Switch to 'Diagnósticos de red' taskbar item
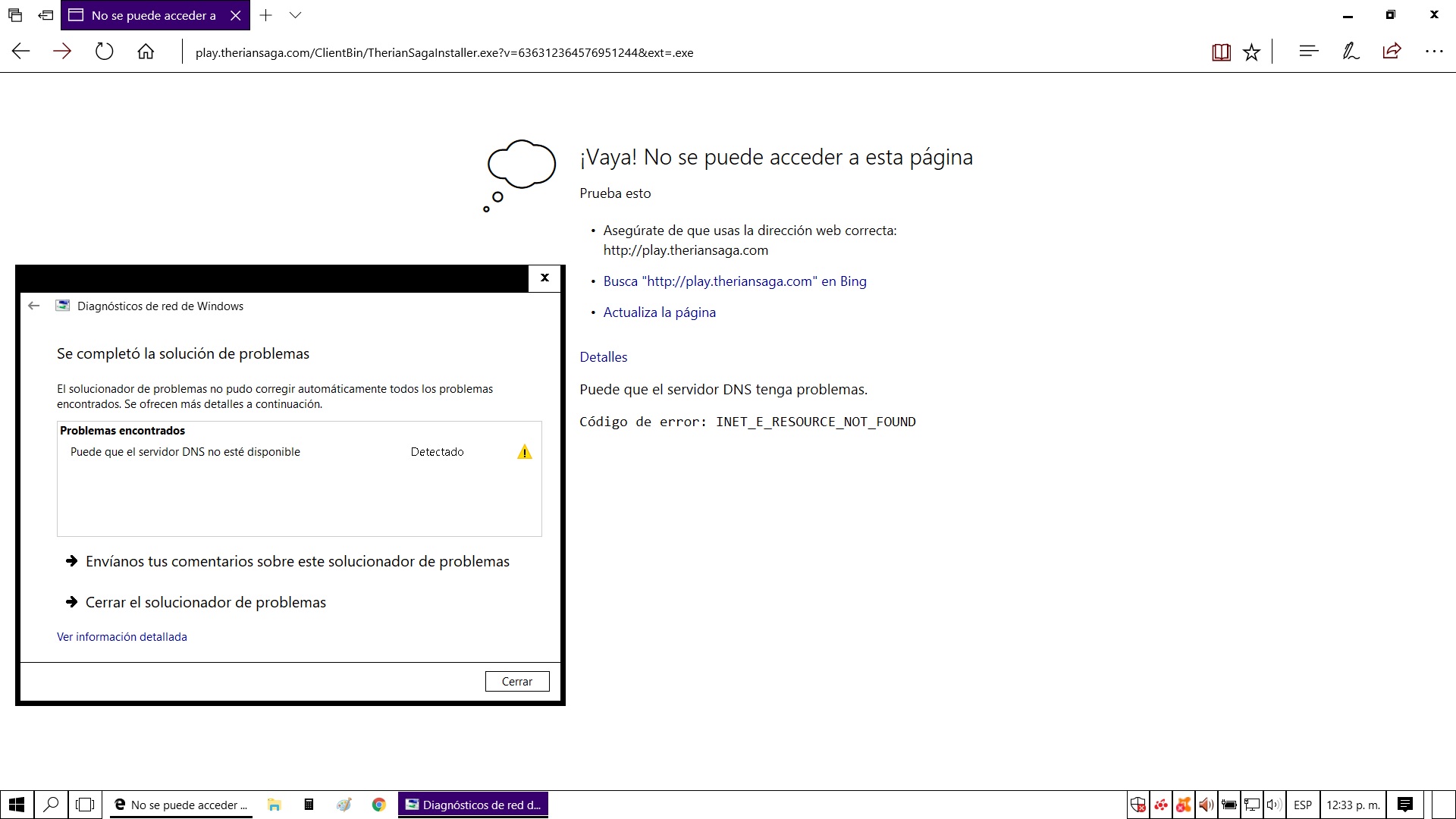 click(x=473, y=805)
